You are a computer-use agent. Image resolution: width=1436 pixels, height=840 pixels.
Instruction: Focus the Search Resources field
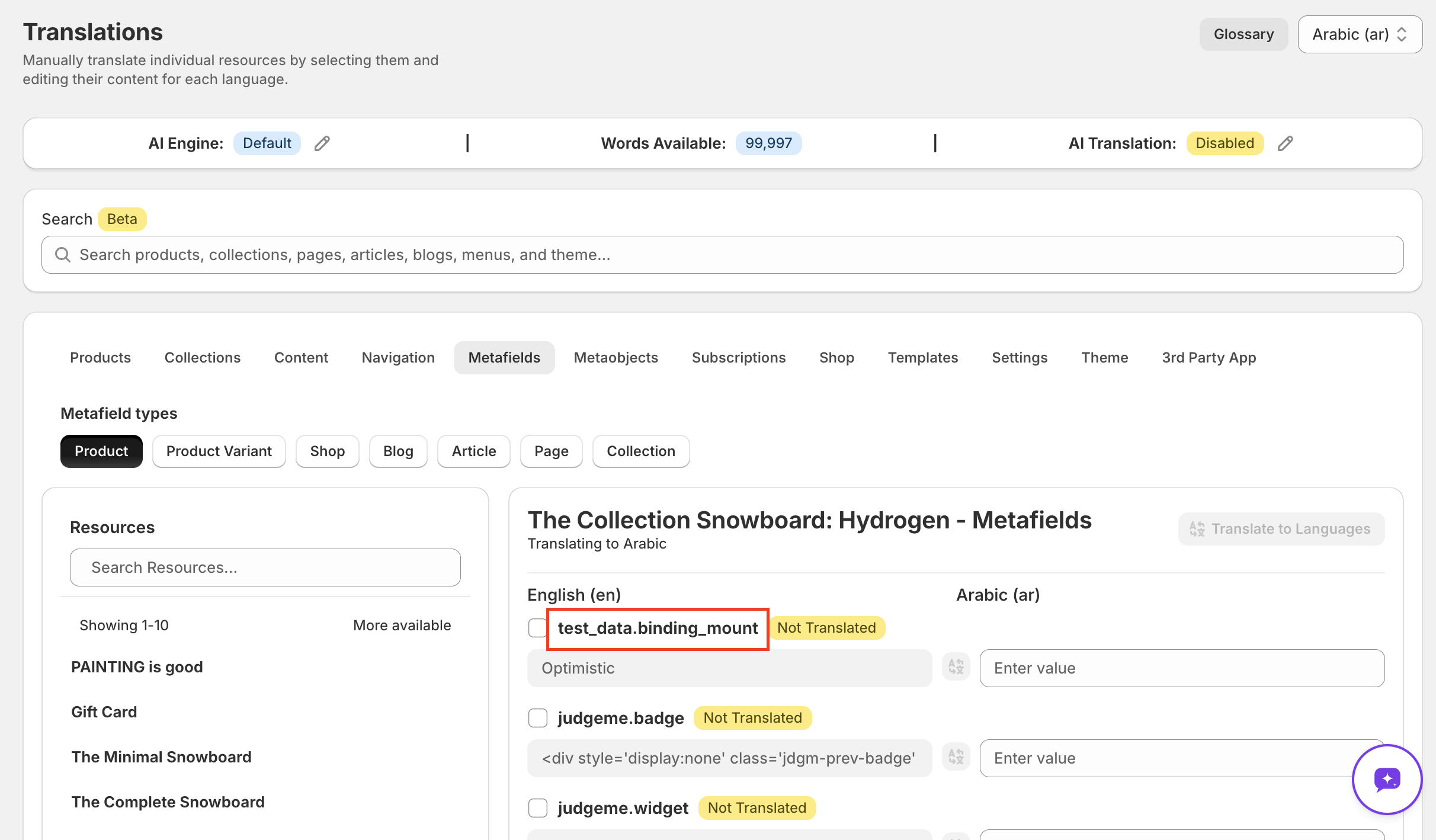[x=265, y=568]
